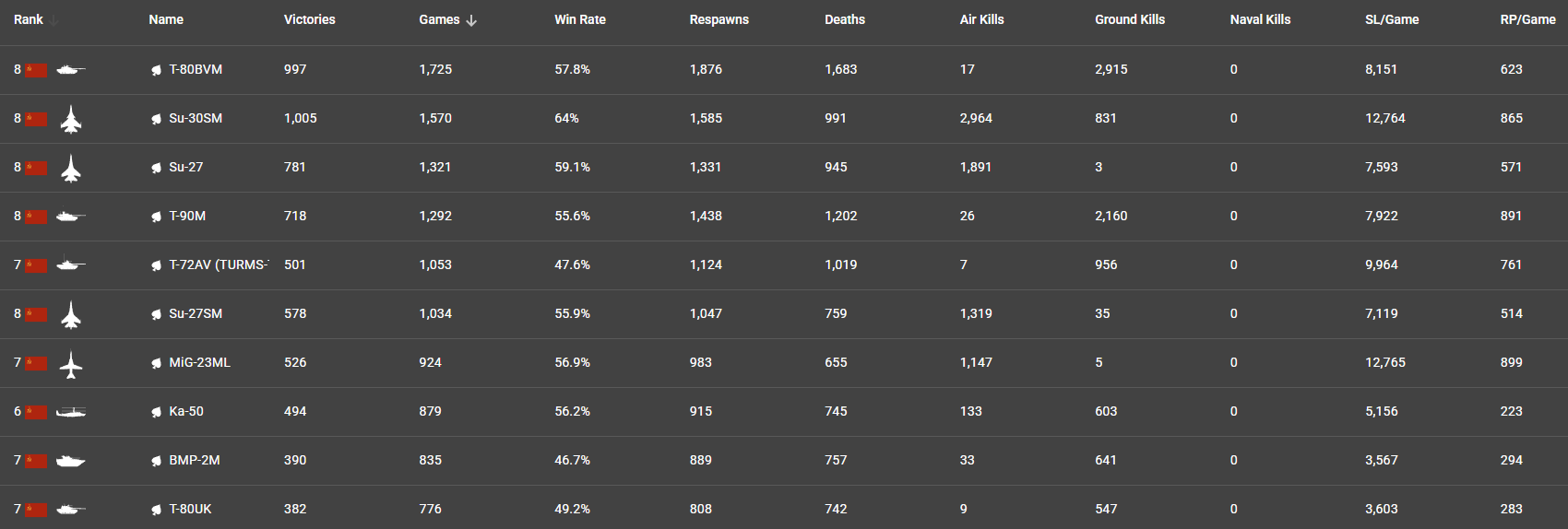The image size is (1568, 529).
Task: Sort by the Air Kills column header
Action: pyautogui.click(x=981, y=19)
